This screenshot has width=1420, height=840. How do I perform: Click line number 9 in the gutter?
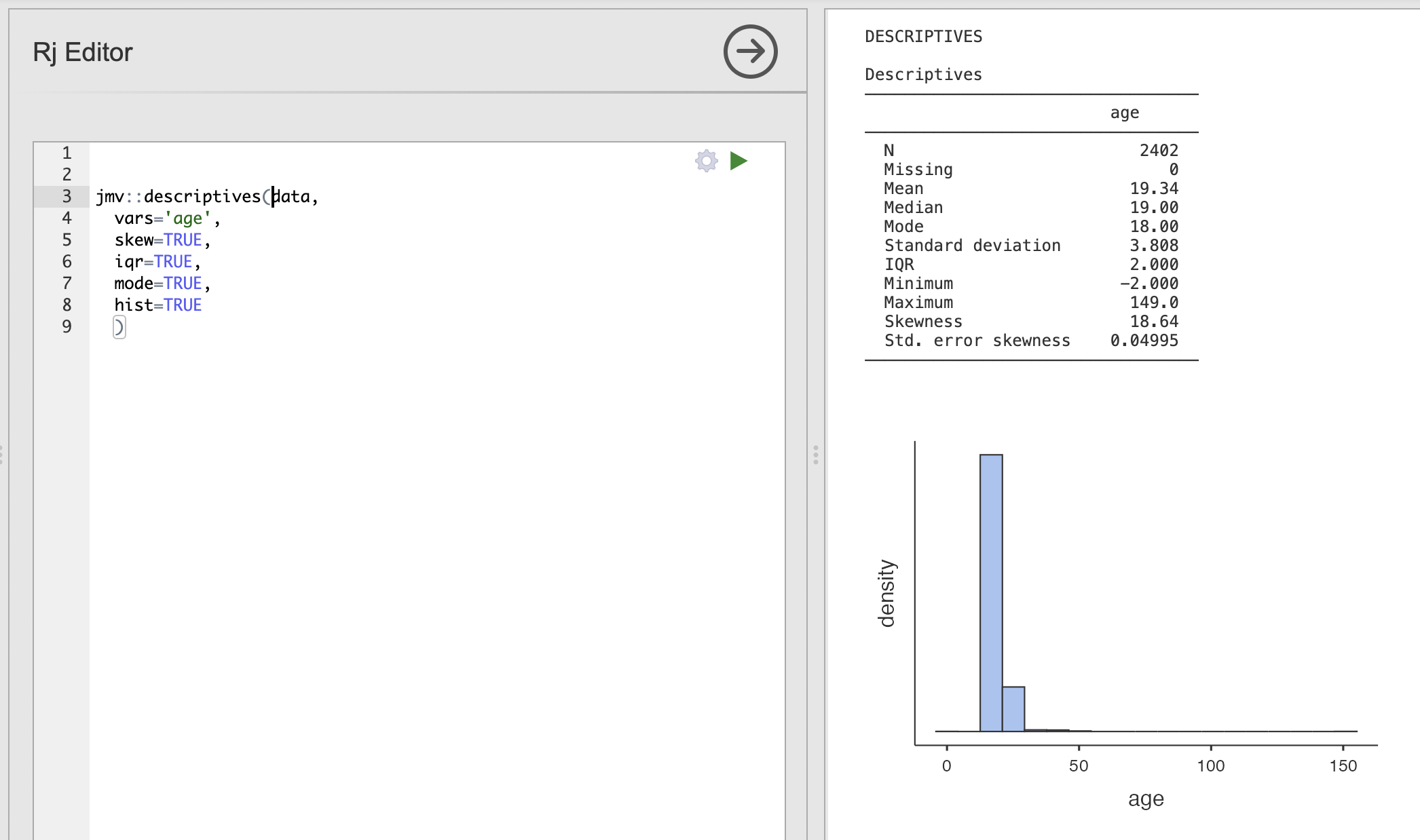click(67, 326)
